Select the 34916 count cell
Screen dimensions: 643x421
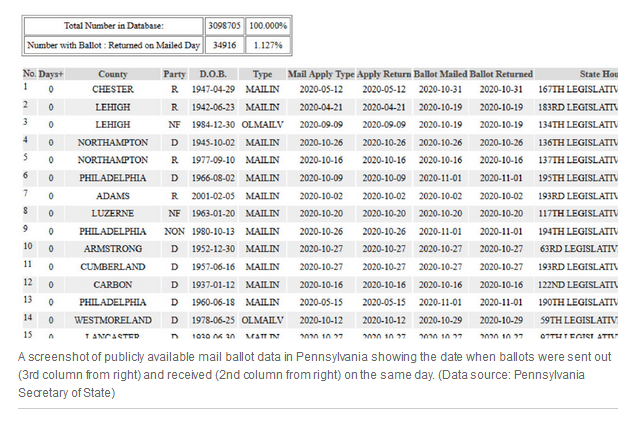click(224, 45)
